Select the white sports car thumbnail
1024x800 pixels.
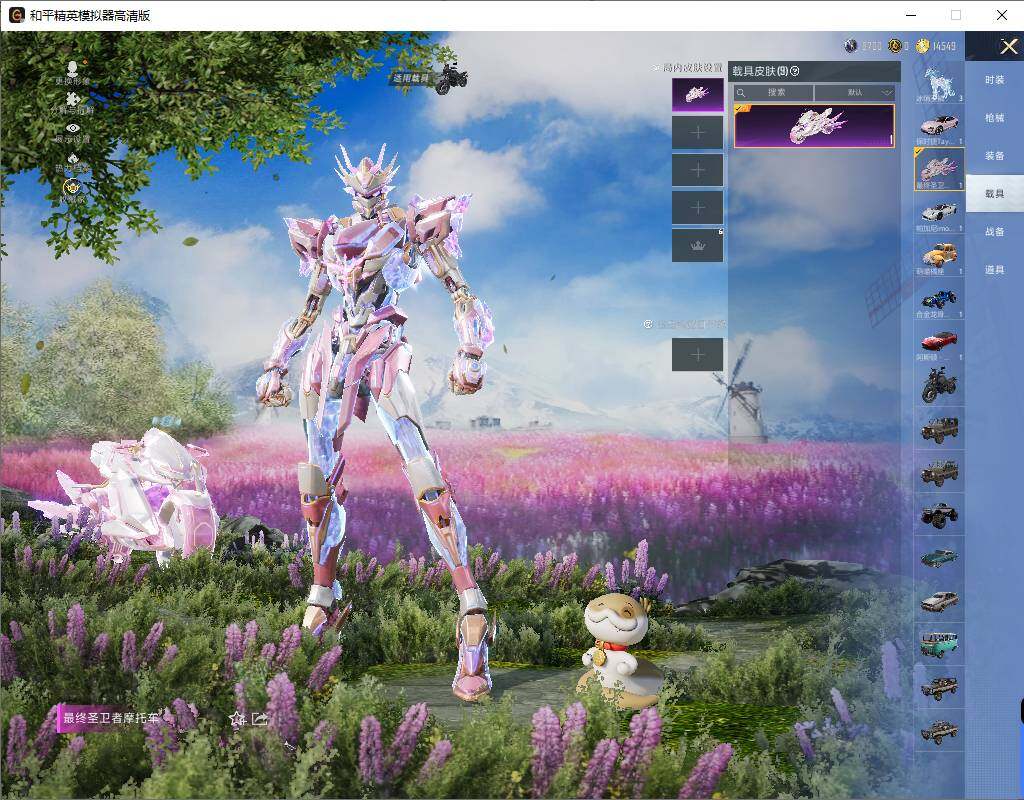tap(939, 213)
